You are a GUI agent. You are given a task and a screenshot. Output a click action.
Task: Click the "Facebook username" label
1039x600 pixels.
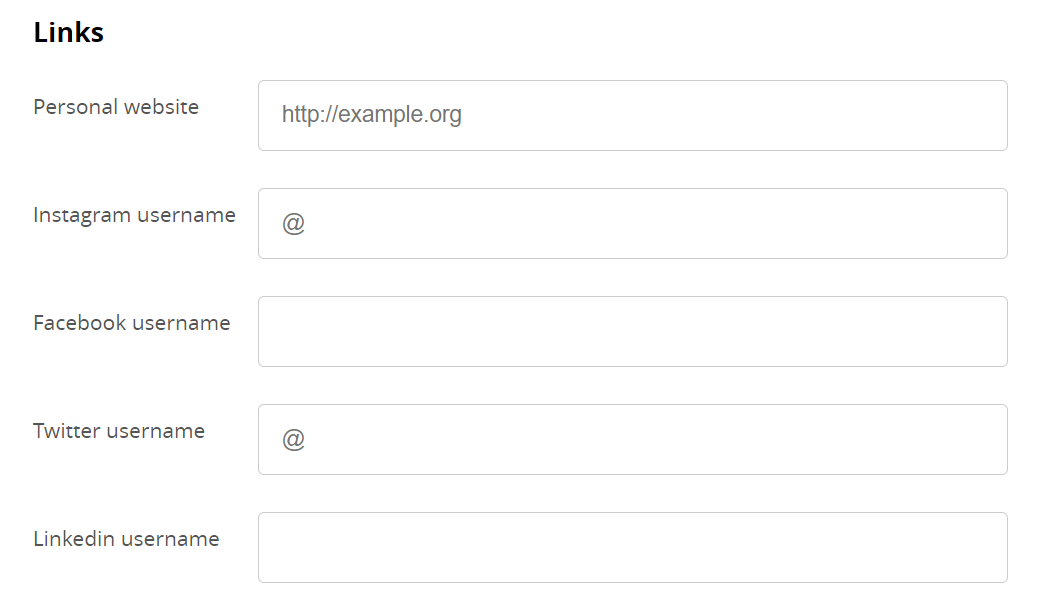(132, 323)
